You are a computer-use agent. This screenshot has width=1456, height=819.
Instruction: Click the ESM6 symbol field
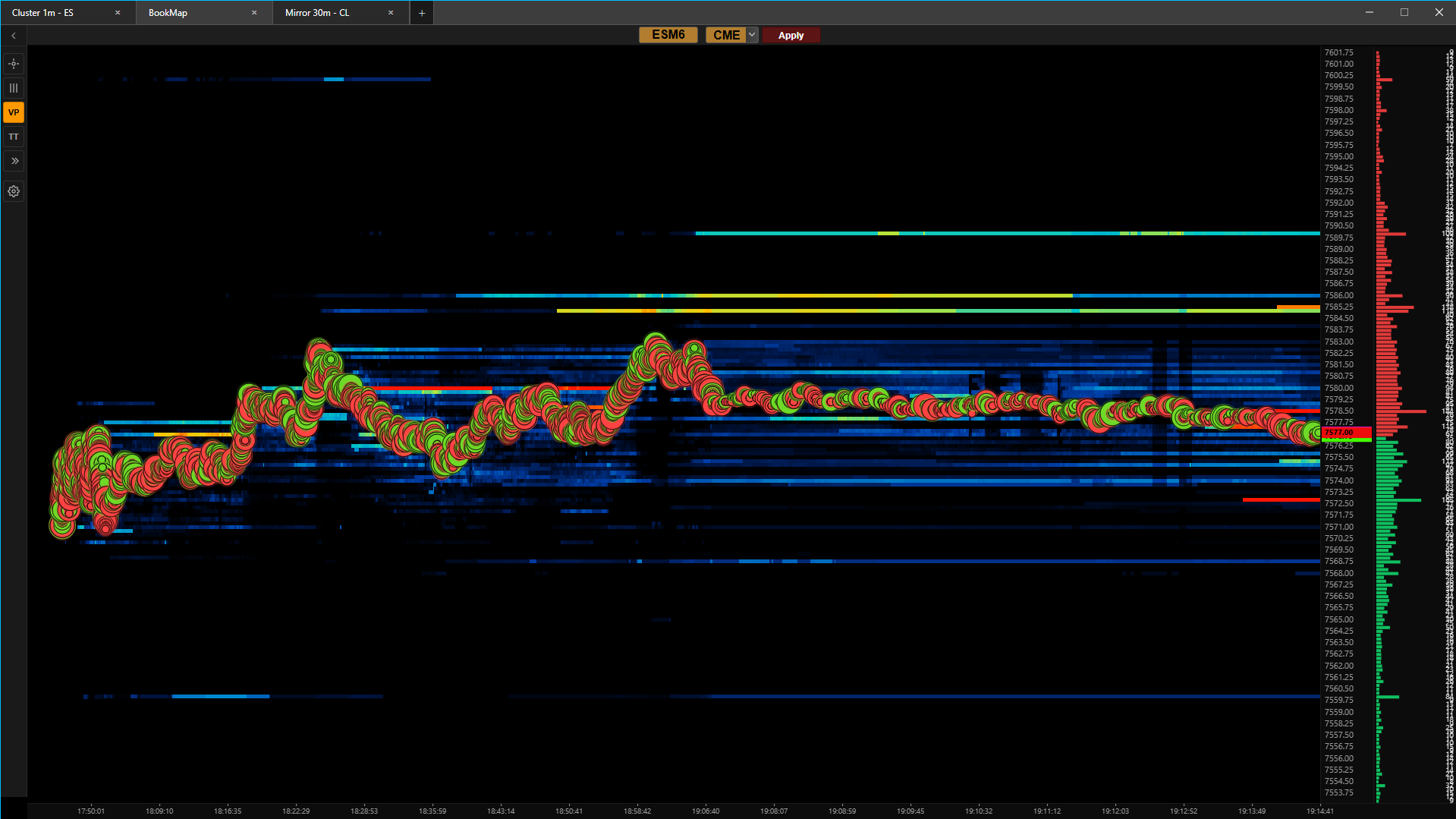click(668, 35)
